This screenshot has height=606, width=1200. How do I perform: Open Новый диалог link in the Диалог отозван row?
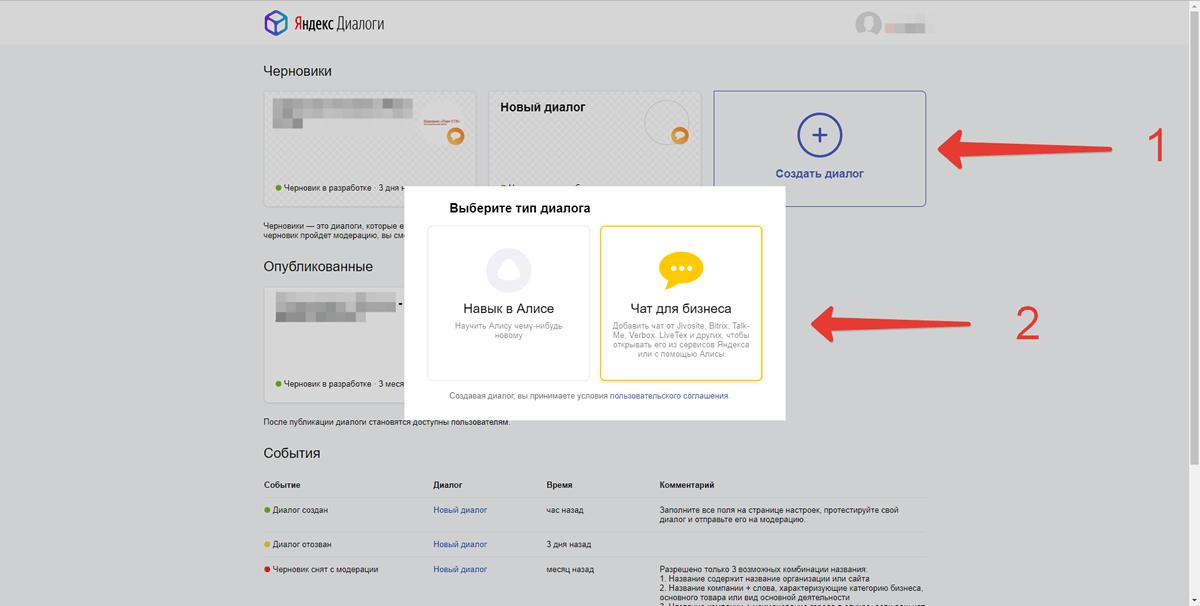pos(460,545)
